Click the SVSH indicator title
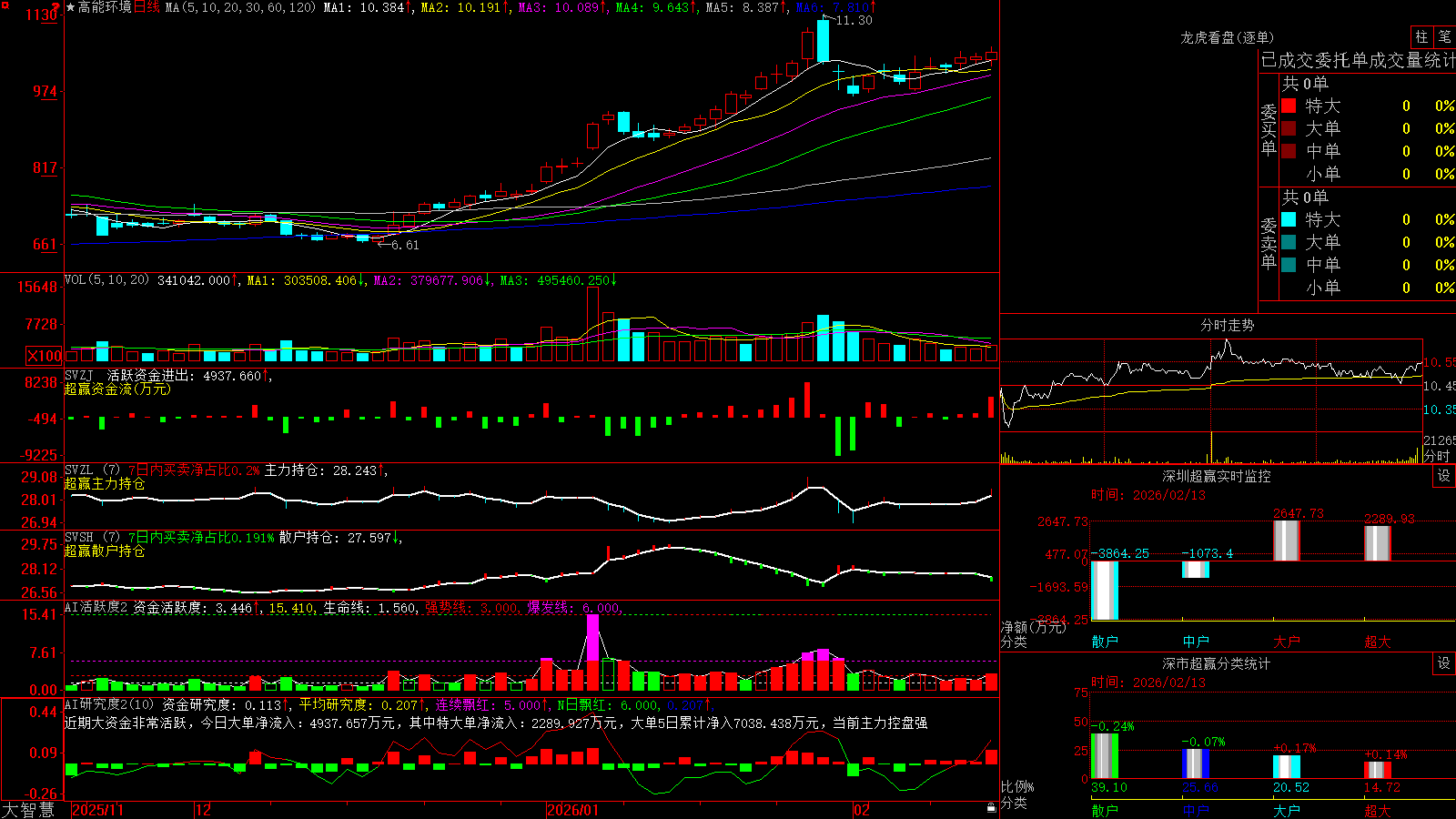The image size is (1456, 819). click(94, 538)
